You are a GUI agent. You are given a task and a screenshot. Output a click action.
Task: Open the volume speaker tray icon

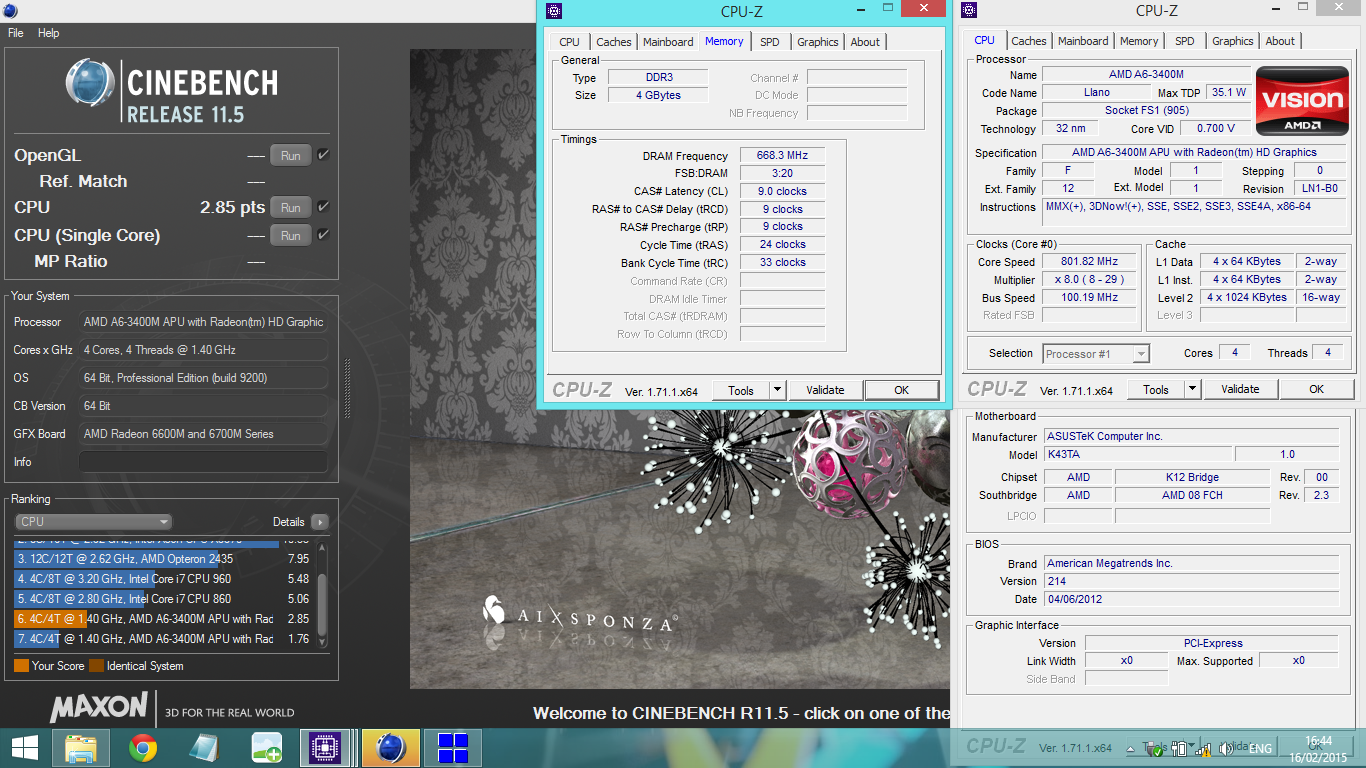pos(1226,748)
